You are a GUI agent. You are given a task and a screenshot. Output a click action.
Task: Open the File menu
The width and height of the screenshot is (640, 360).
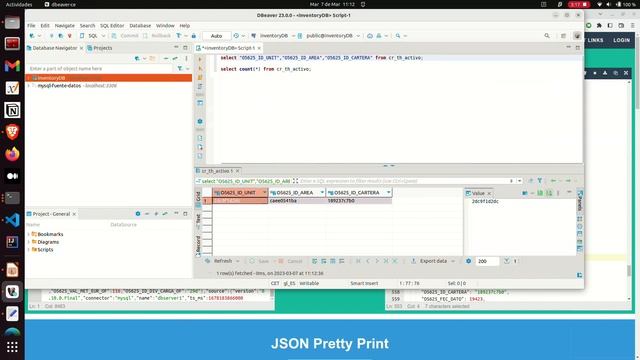click(31, 25)
